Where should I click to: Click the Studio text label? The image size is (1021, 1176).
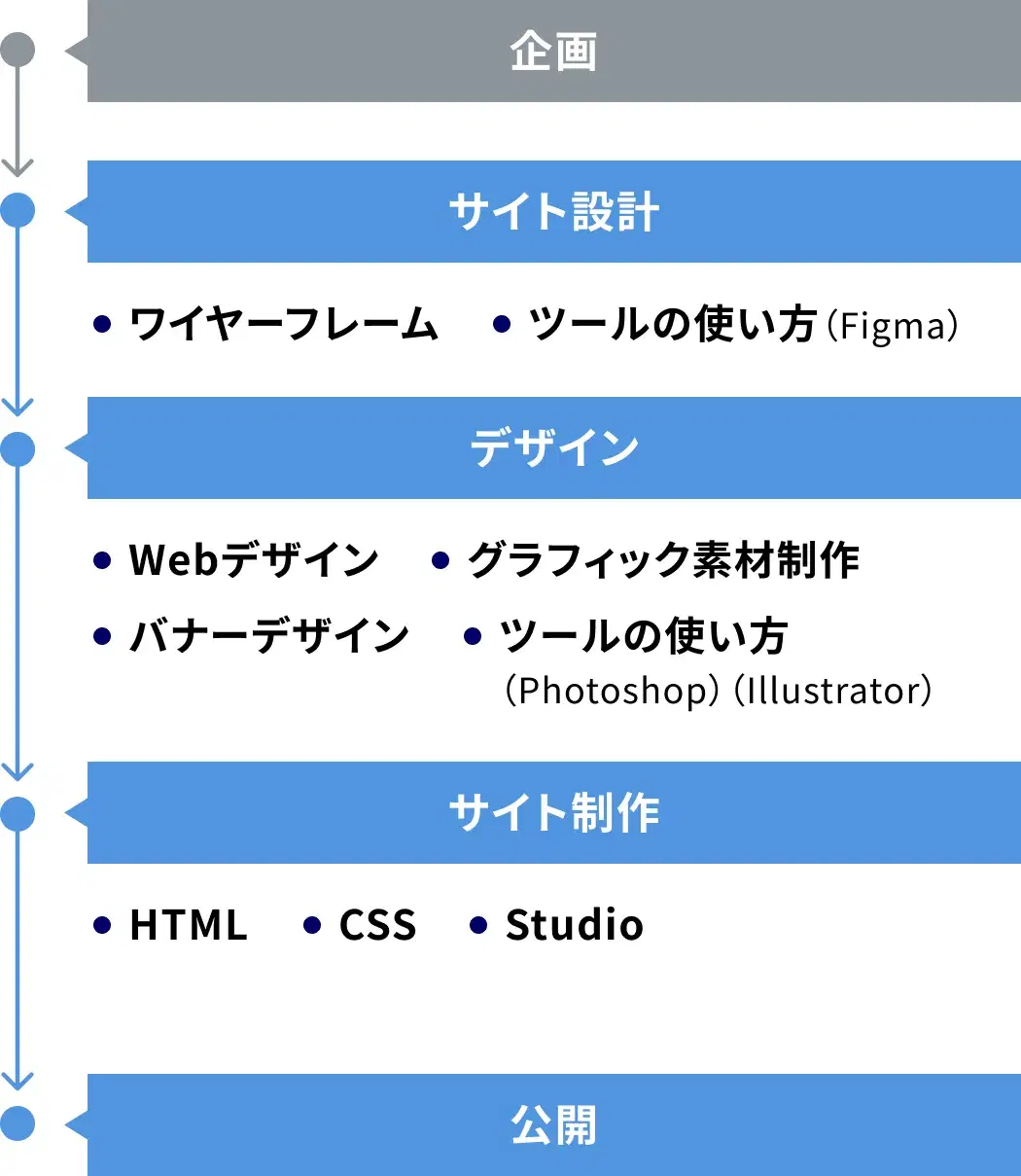[x=572, y=924]
